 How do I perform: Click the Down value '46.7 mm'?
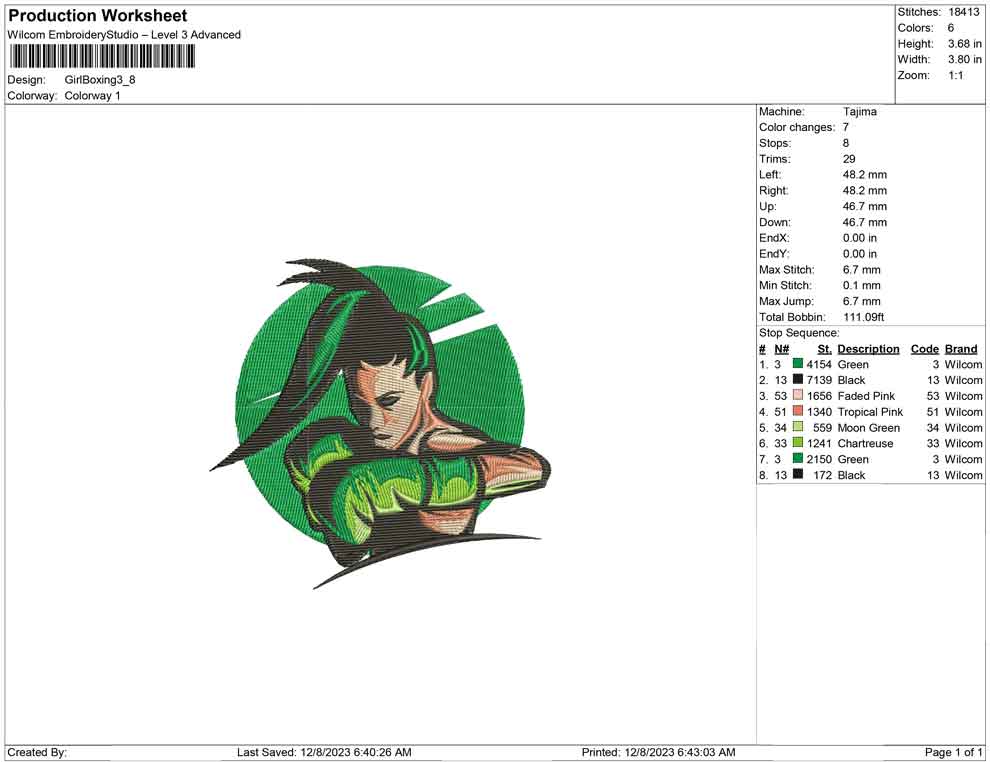[865, 222]
